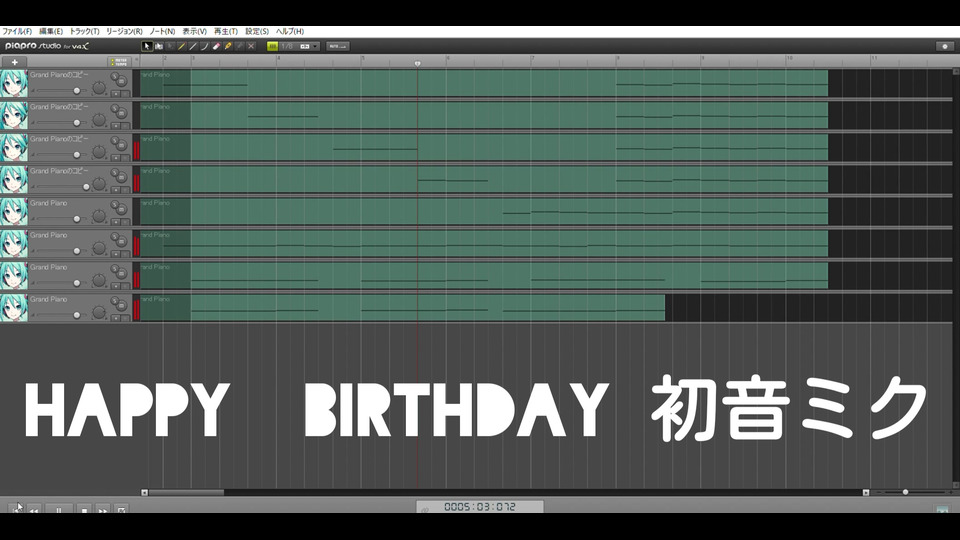Mute the topmost Grand Pianoのコピー track
This screenshot has height=540, width=960.
pyautogui.click(x=121, y=81)
